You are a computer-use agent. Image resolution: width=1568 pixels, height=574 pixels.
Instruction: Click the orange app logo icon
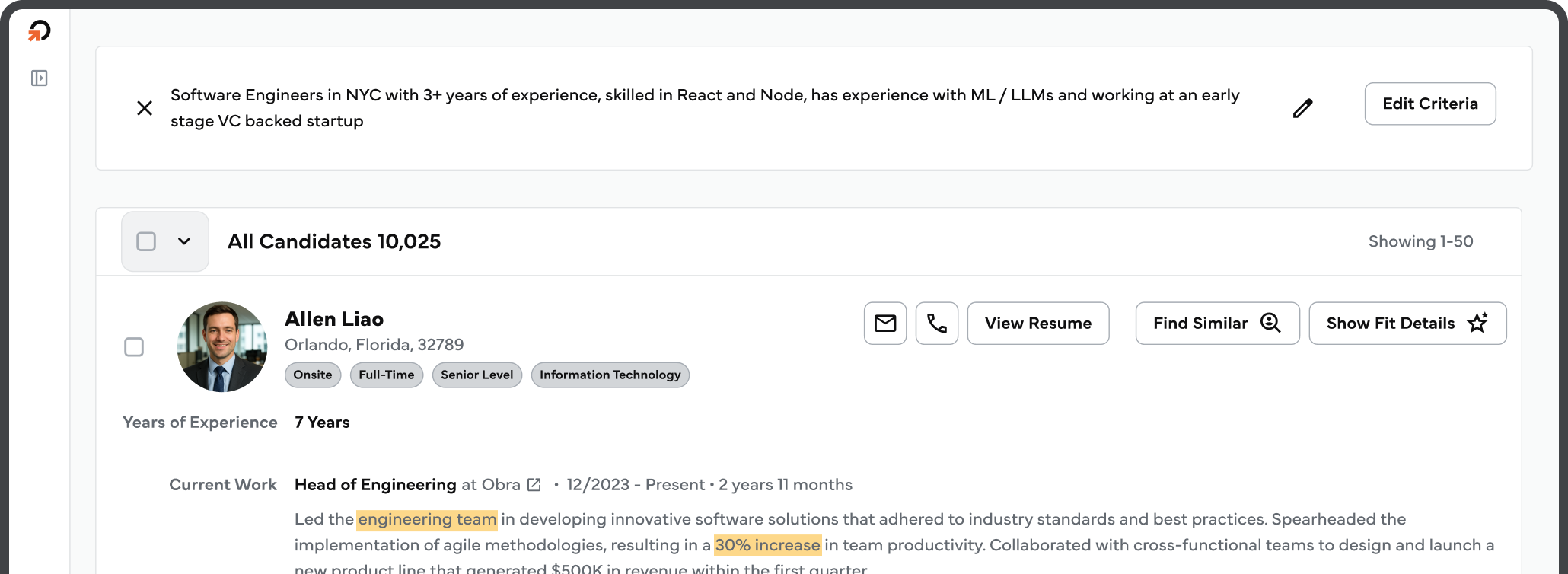pyautogui.click(x=39, y=31)
